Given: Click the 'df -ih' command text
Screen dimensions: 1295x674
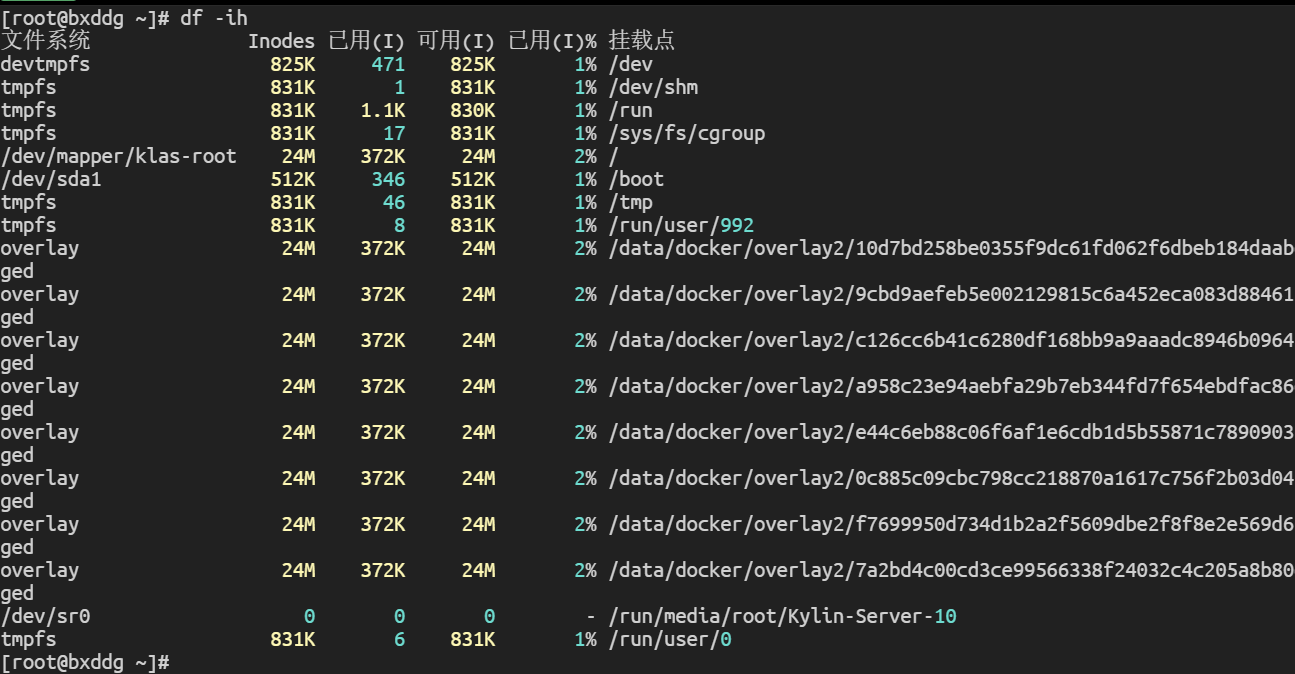Looking at the screenshot, I should click(213, 18).
